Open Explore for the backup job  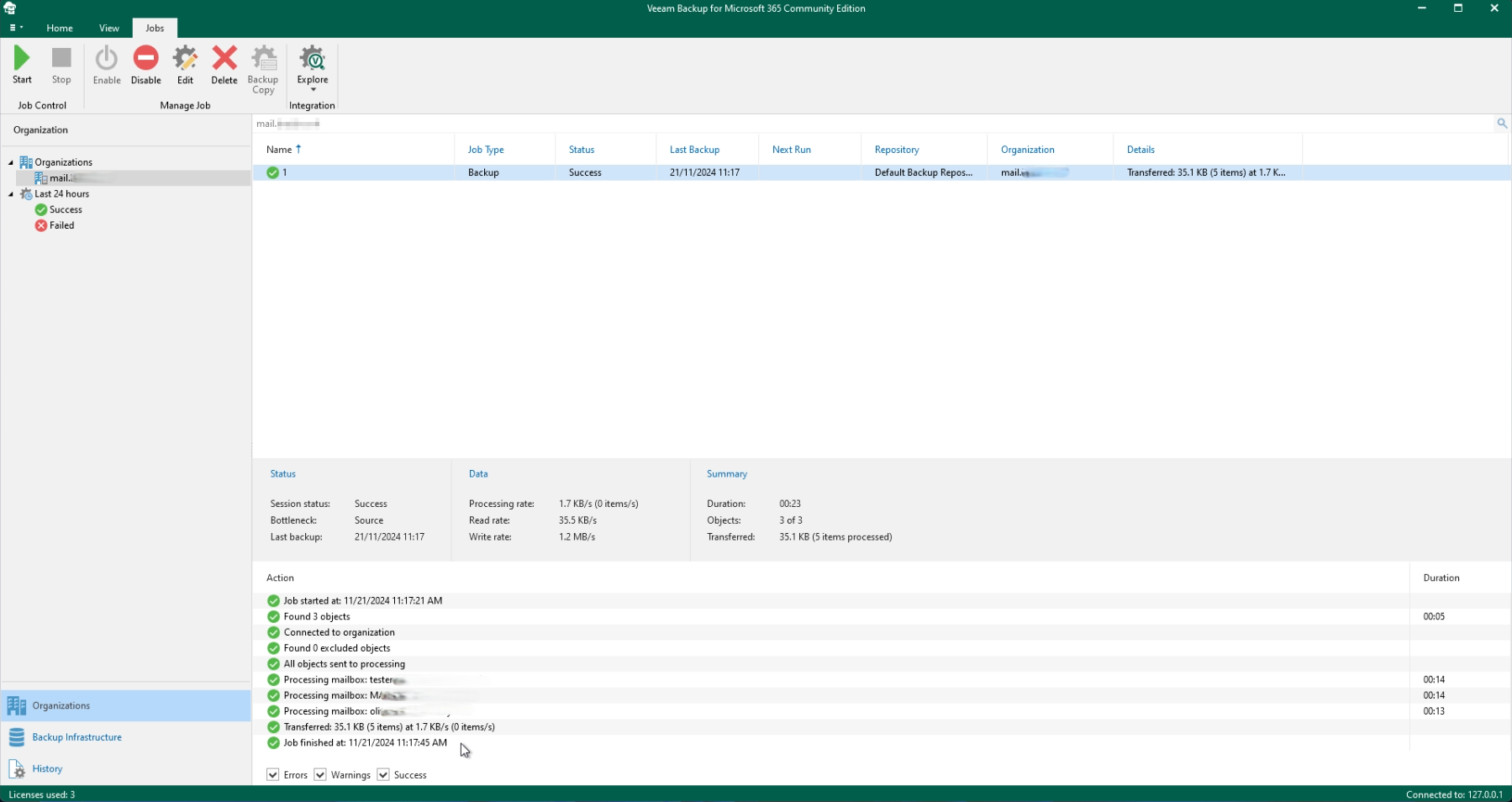pos(312,59)
